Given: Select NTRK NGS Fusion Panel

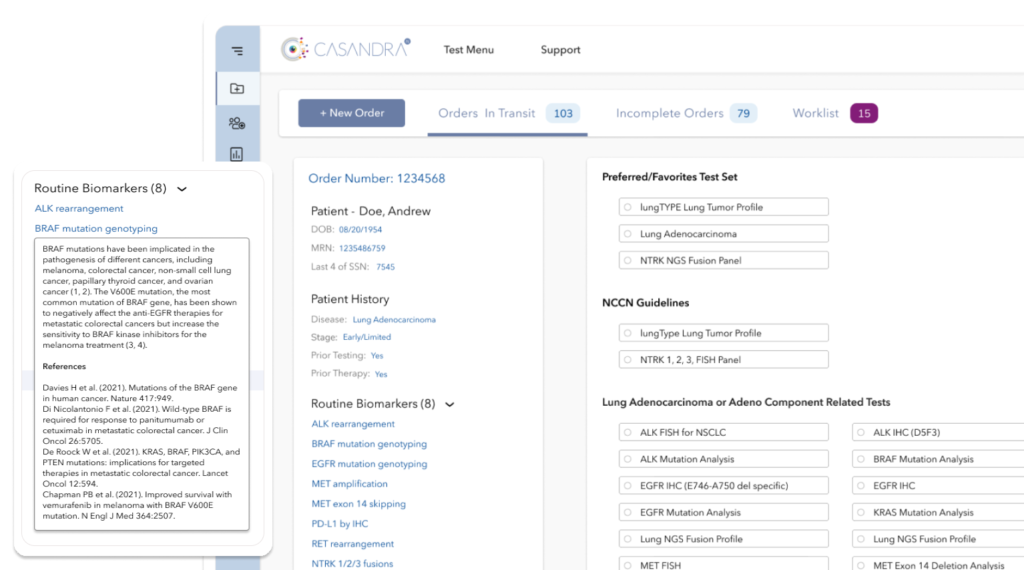Looking at the screenshot, I should (724, 261).
